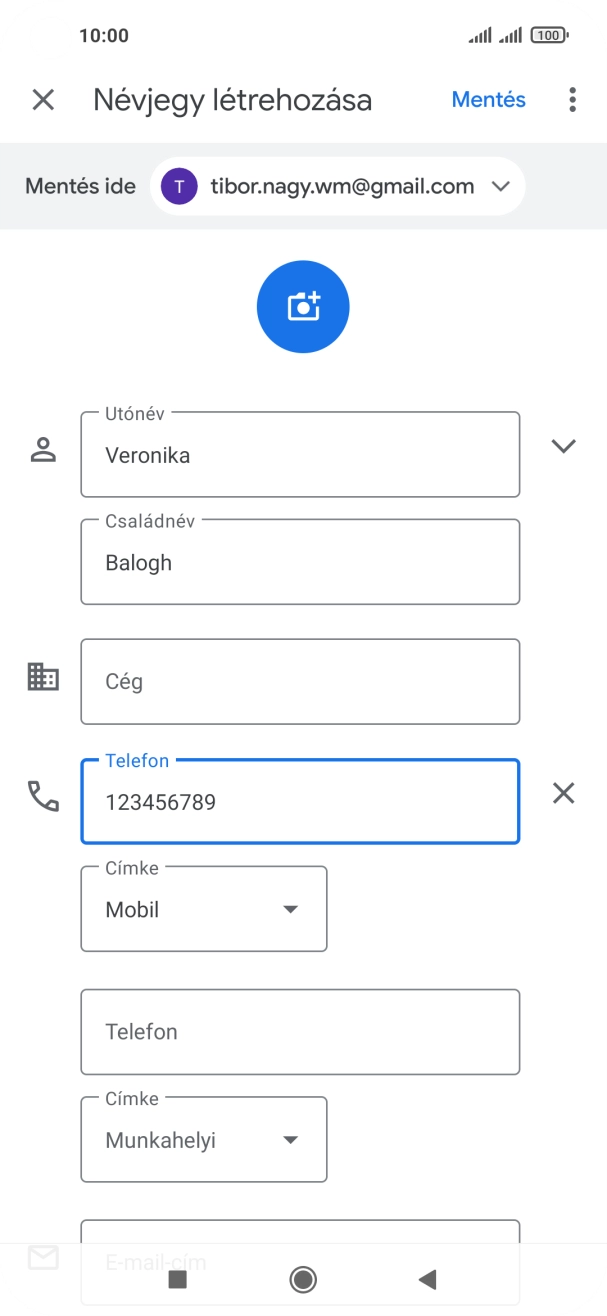
Task: Open the save-to account selector dropdown
Action: 500,186
